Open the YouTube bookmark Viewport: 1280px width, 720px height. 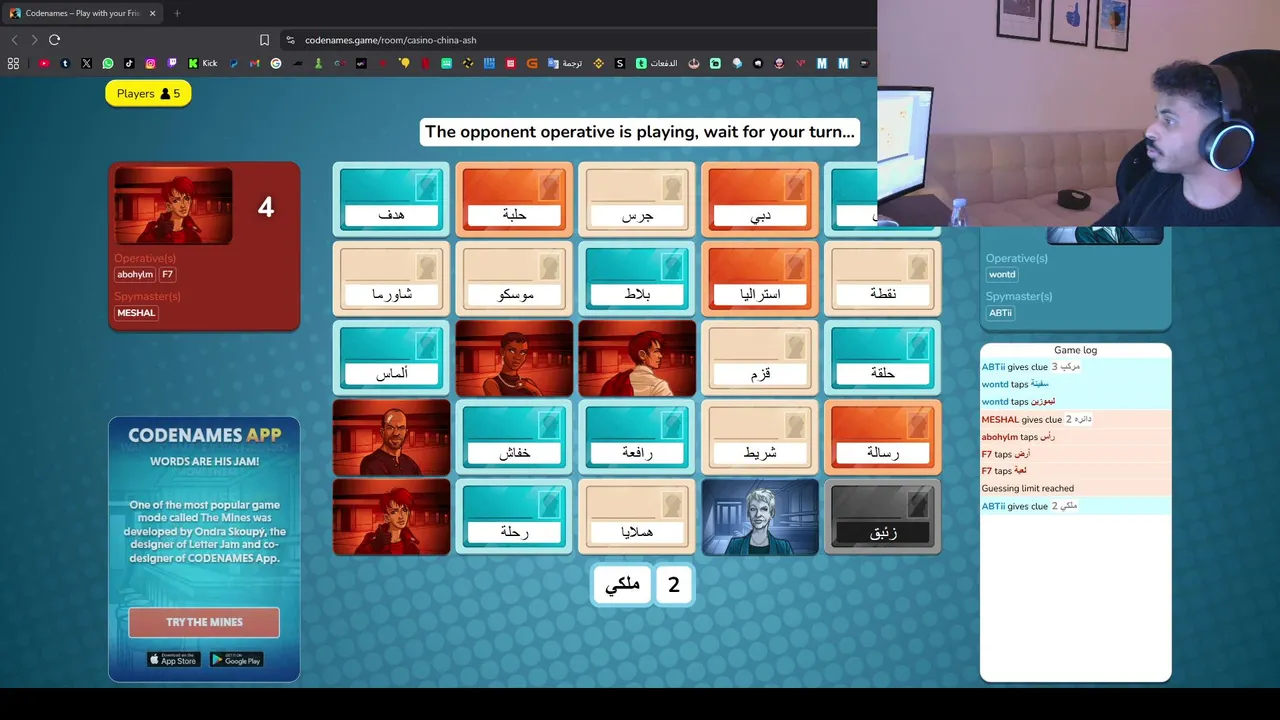[44, 63]
